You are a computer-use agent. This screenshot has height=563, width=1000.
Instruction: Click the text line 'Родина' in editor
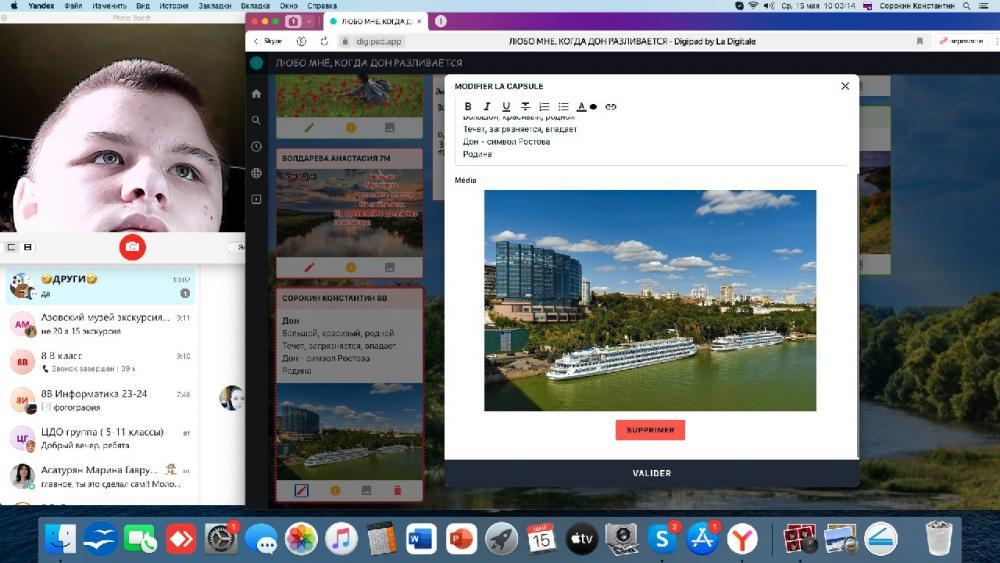477,154
